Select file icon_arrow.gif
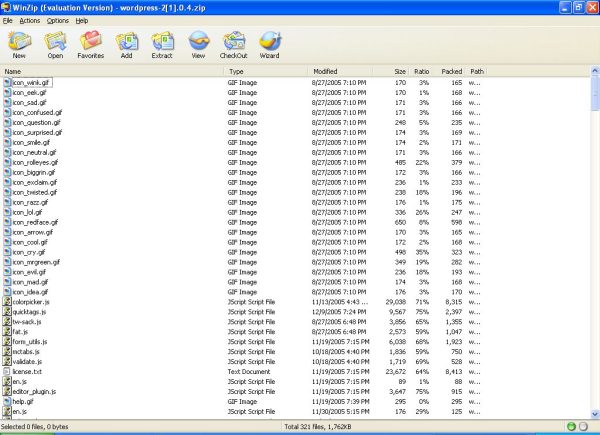 [x=33, y=232]
